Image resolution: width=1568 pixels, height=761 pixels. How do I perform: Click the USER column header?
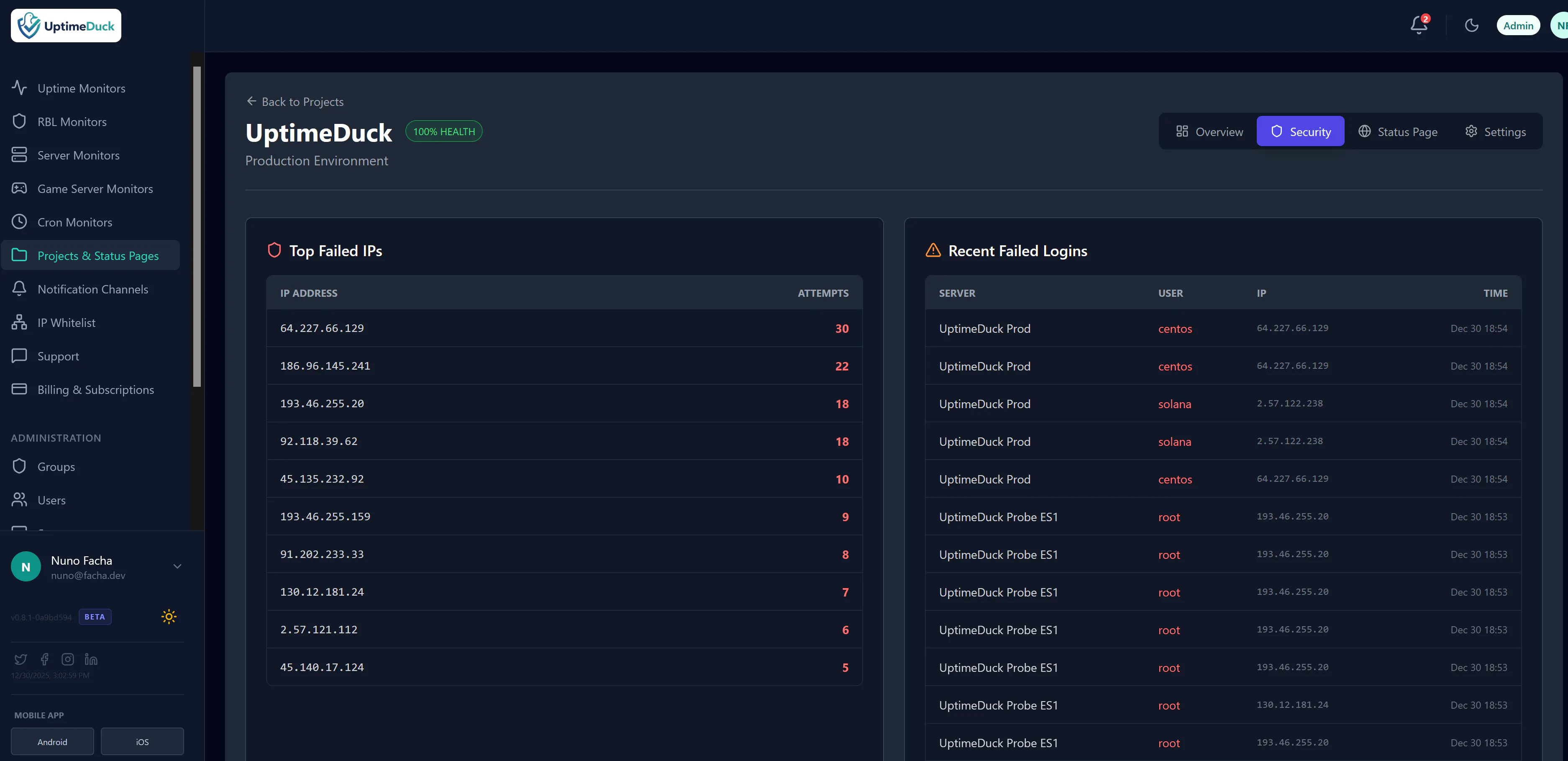click(1171, 293)
